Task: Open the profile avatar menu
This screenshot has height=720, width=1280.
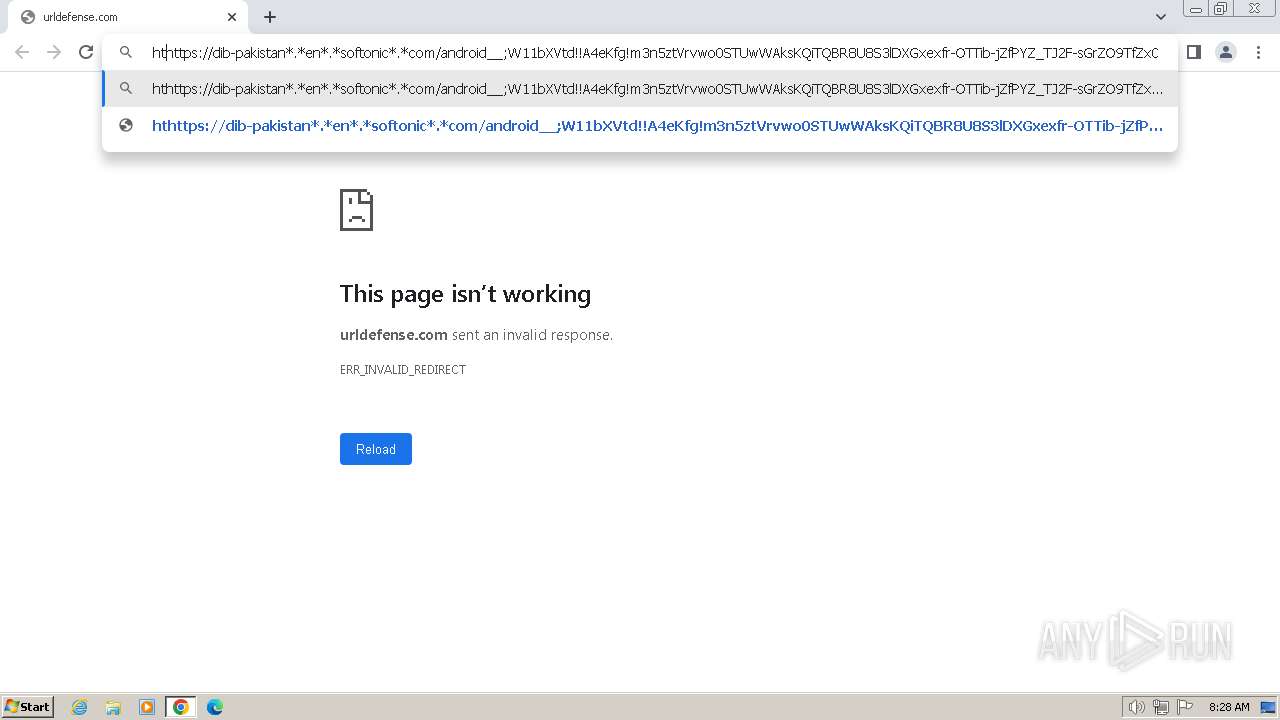Action: click(1226, 52)
